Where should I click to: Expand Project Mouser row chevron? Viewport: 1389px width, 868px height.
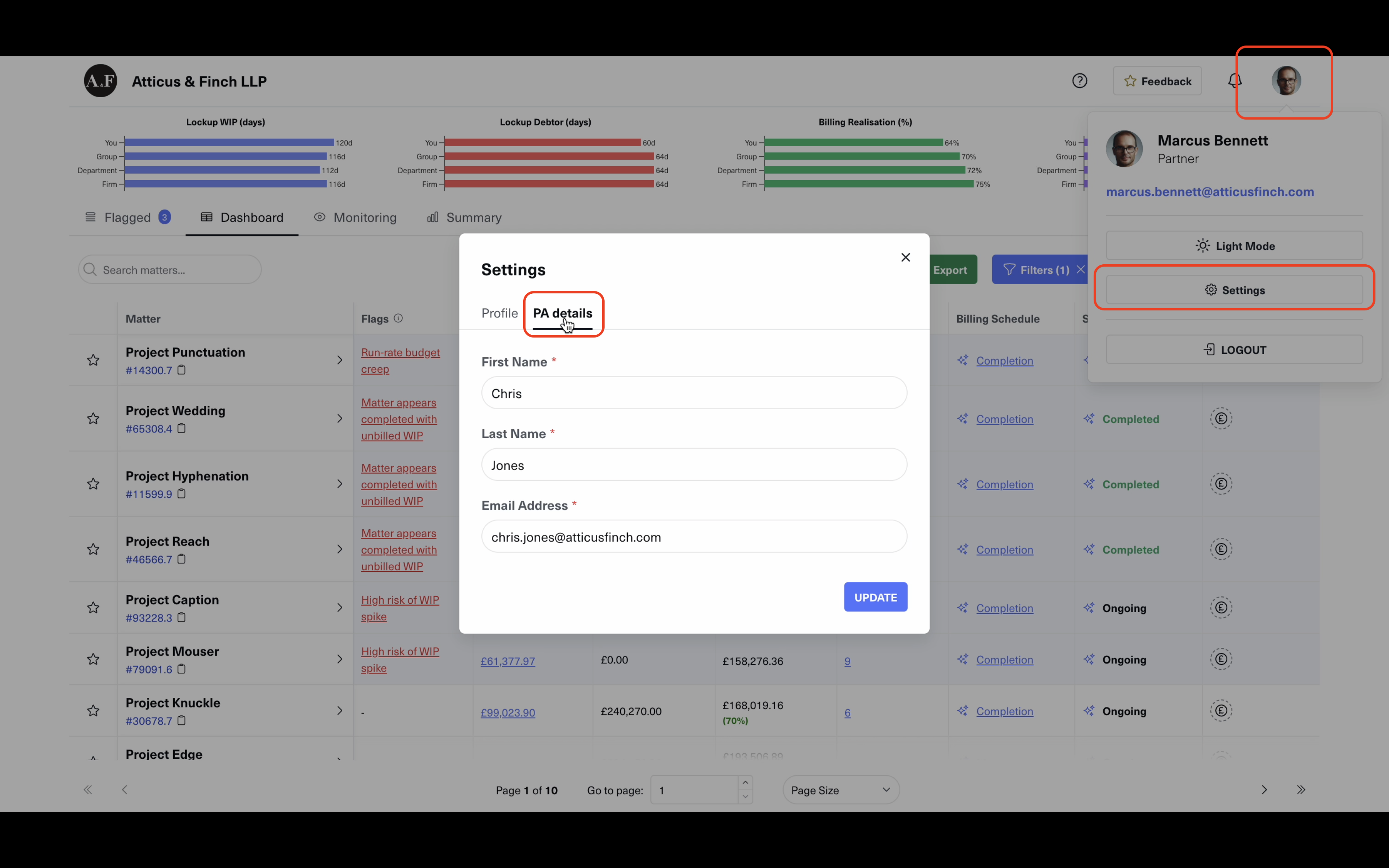tap(340, 659)
